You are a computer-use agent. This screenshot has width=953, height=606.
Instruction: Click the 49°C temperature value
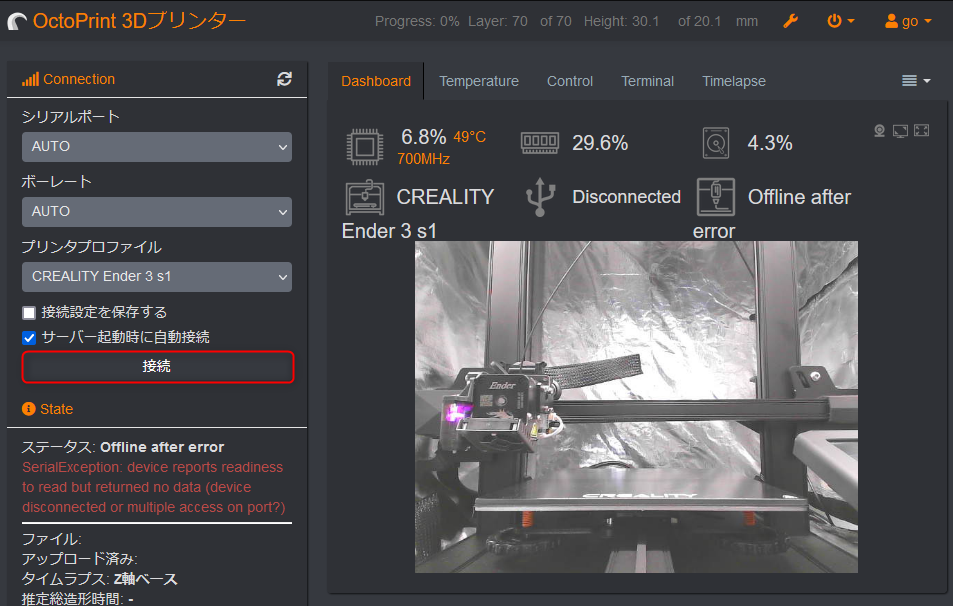point(469,137)
